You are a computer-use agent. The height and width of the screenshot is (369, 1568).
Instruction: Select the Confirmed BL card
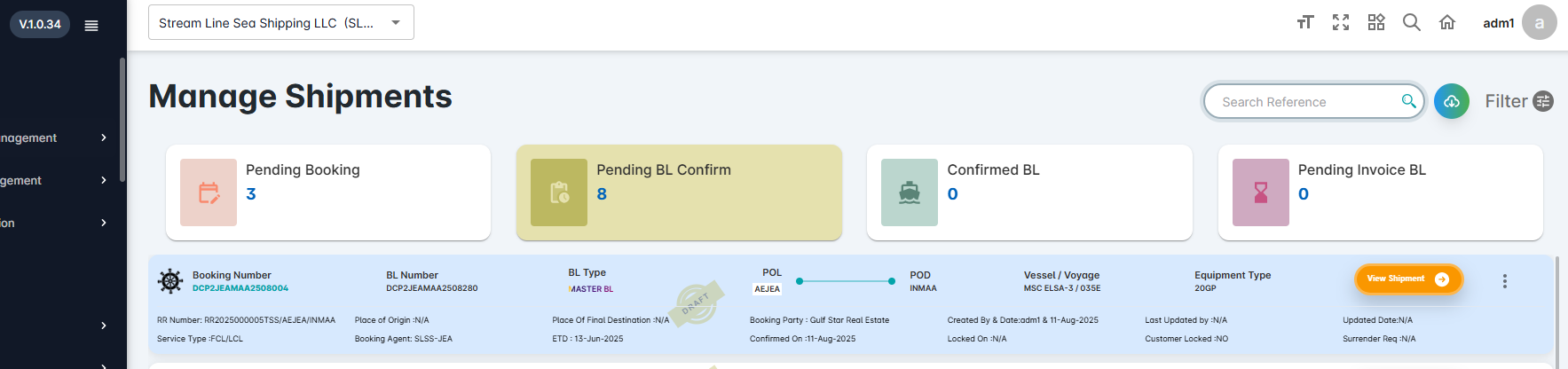click(1029, 192)
